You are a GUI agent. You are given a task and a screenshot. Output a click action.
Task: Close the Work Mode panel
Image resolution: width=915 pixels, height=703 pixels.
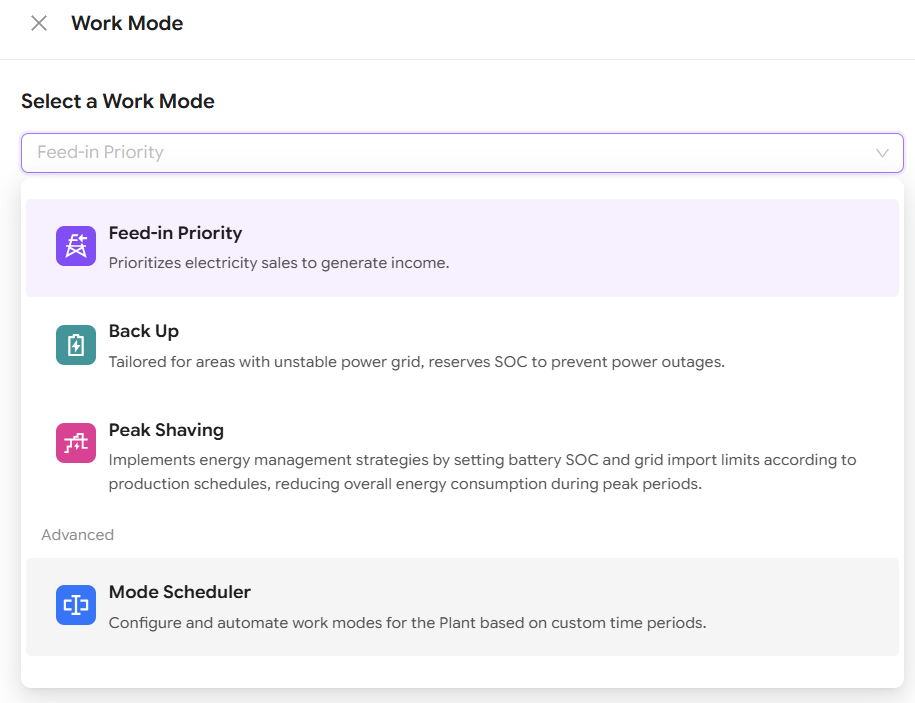[39, 23]
